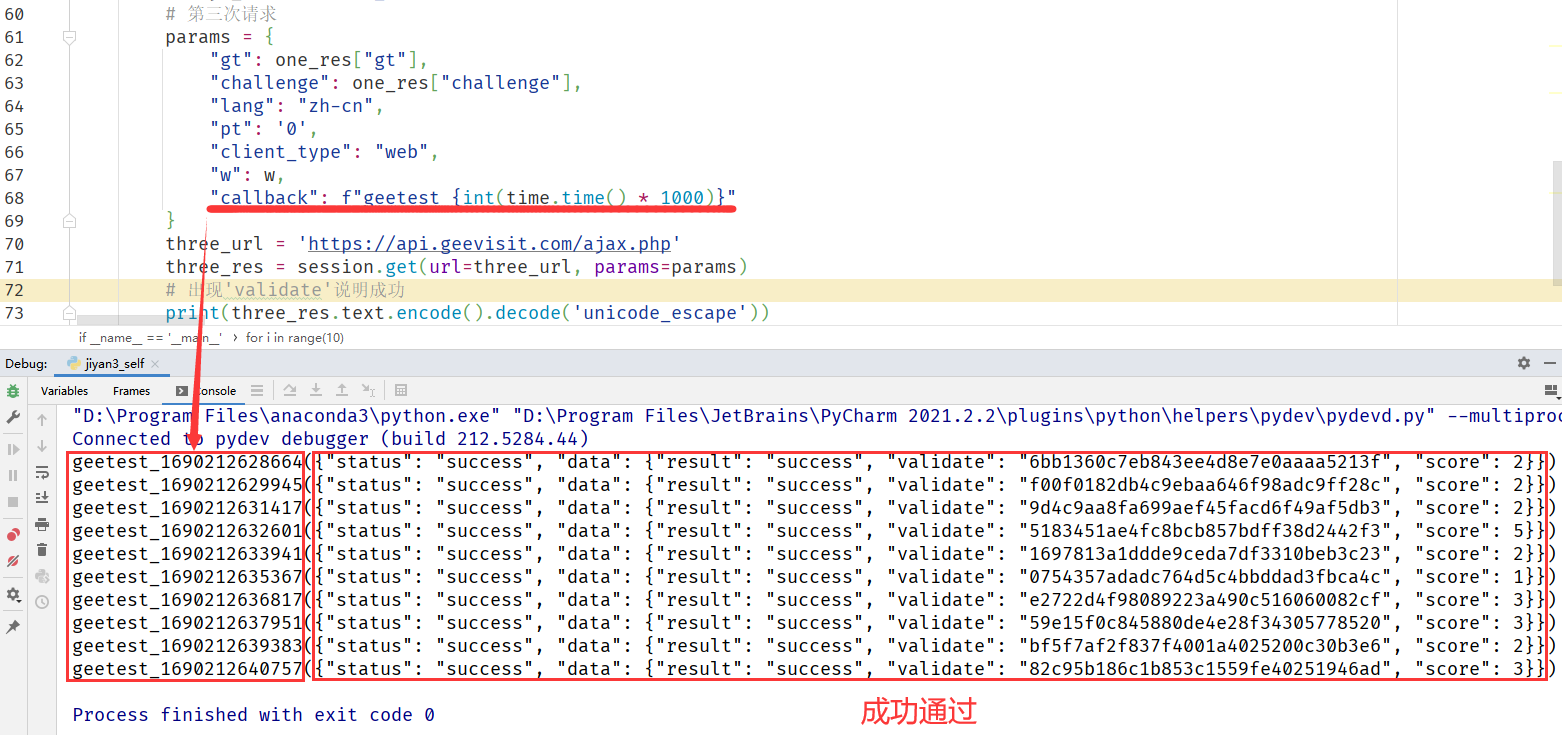
Task: Open Debug panel gear settings
Action: 1523,363
